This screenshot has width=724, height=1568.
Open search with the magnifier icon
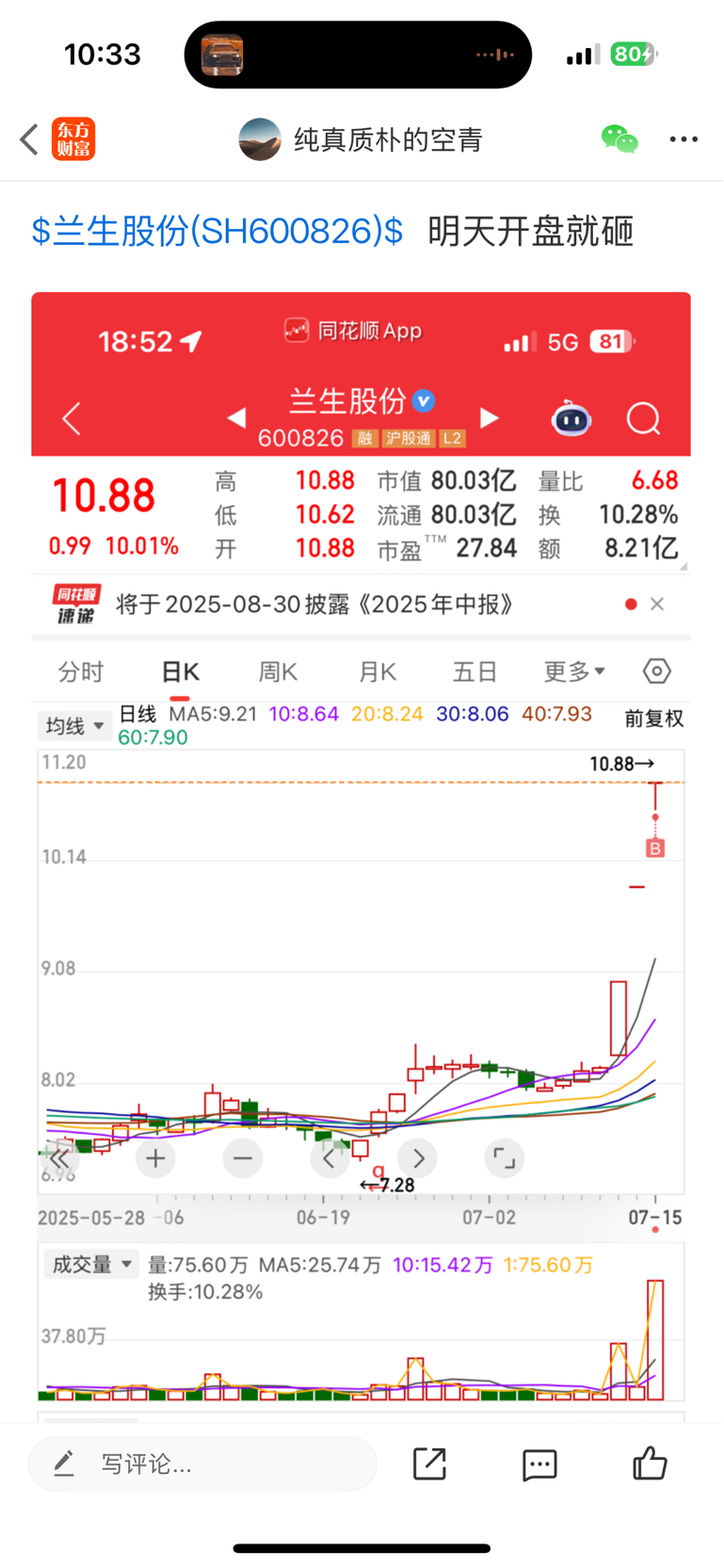(644, 418)
